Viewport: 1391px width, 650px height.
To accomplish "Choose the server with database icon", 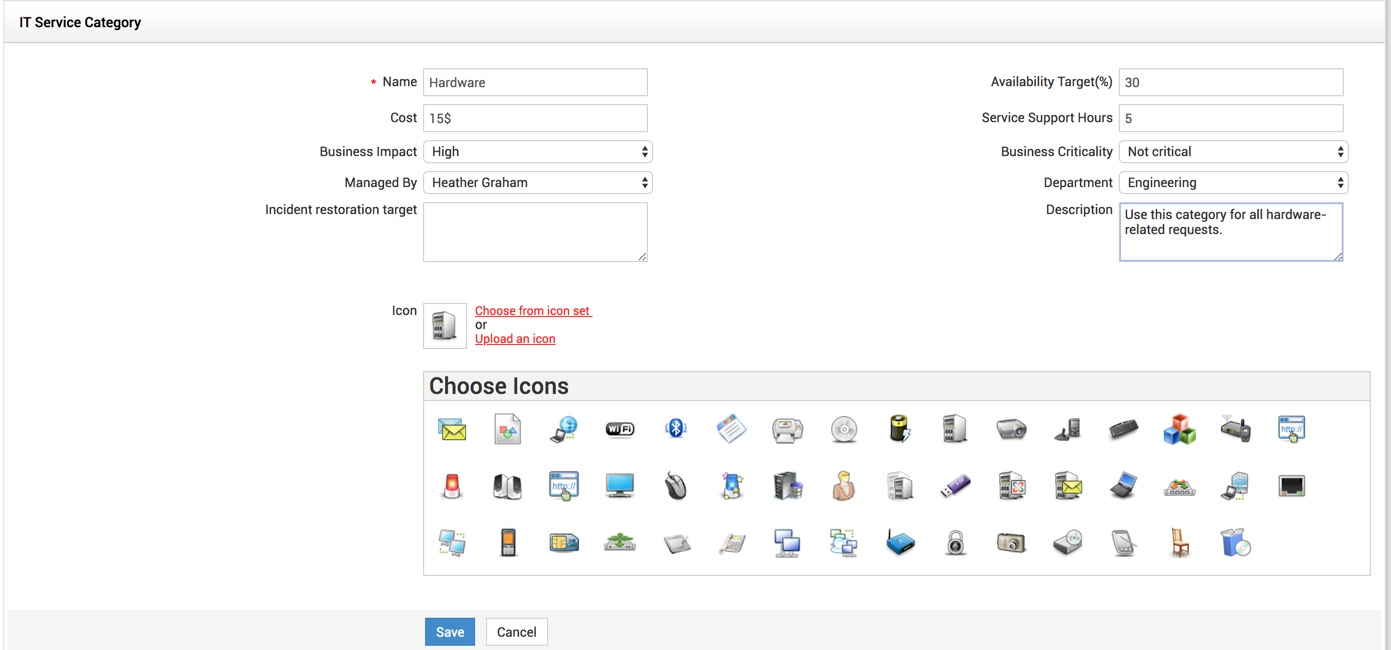I will 788,486.
